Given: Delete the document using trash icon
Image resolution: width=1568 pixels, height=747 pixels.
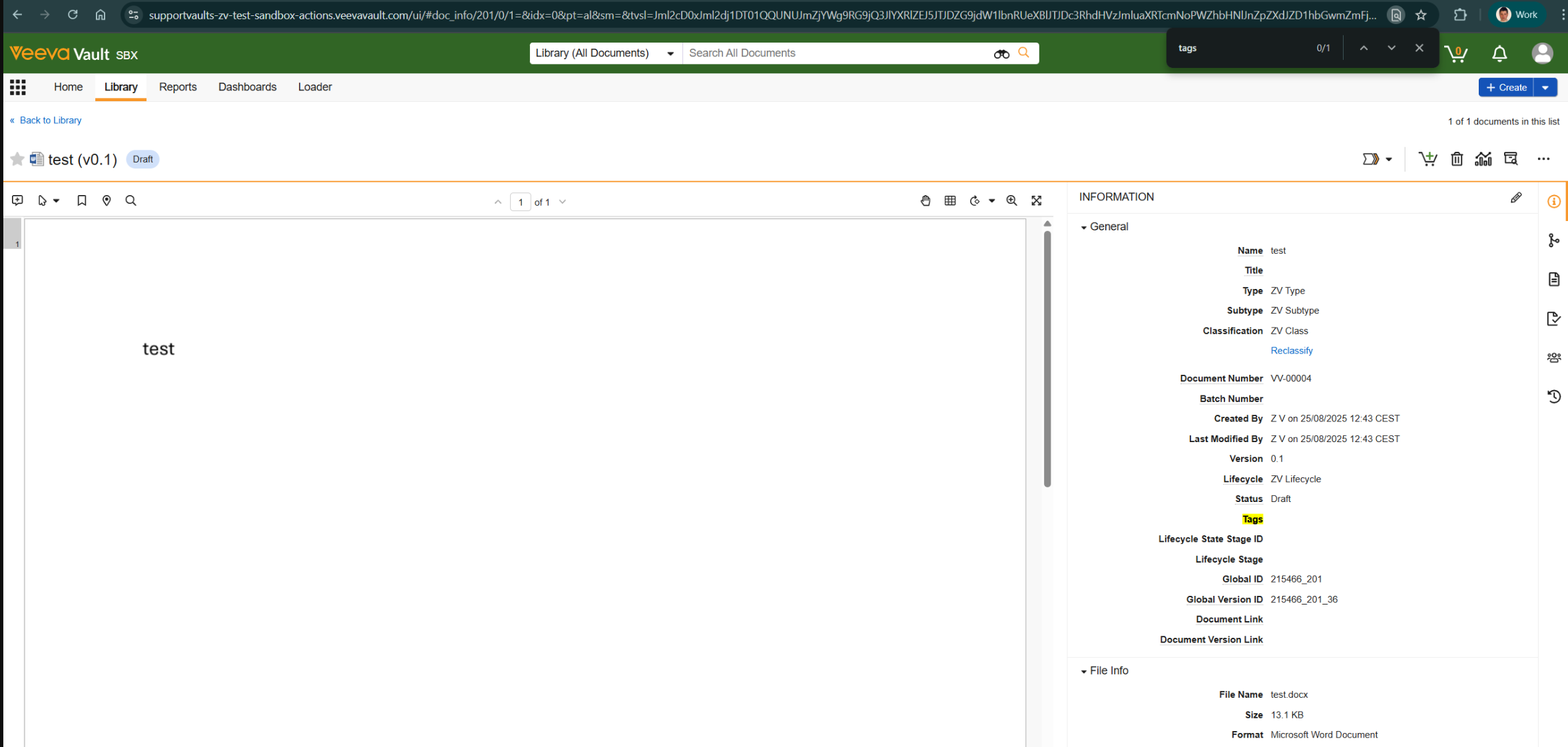Looking at the screenshot, I should click(1457, 158).
